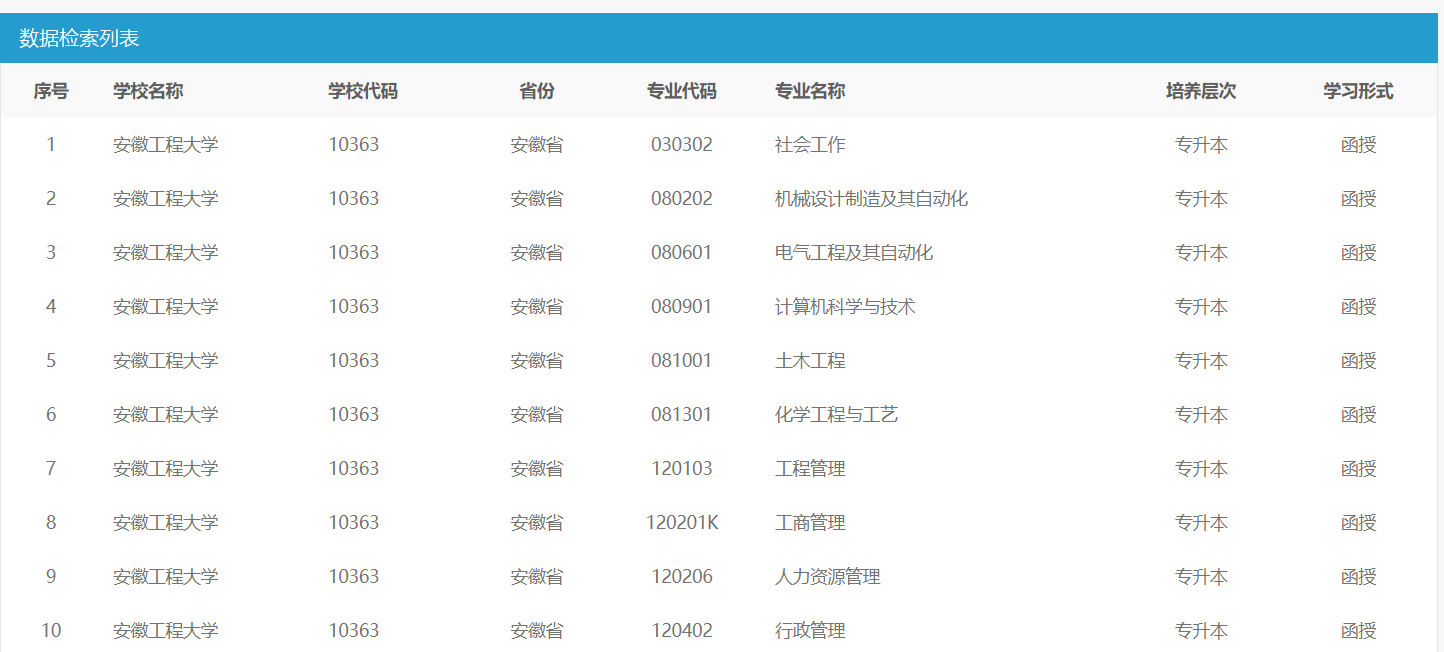Click the 专业名称 column header
The image size is (1444, 652).
(810, 91)
